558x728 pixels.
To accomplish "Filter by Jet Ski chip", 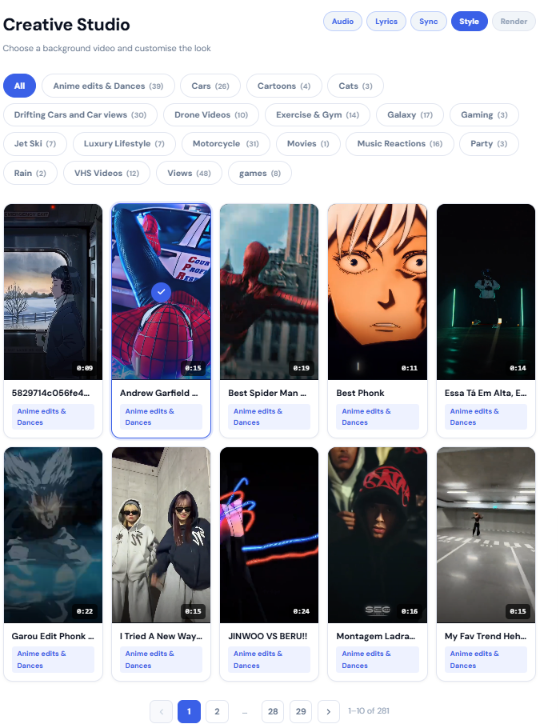I will click(35, 143).
